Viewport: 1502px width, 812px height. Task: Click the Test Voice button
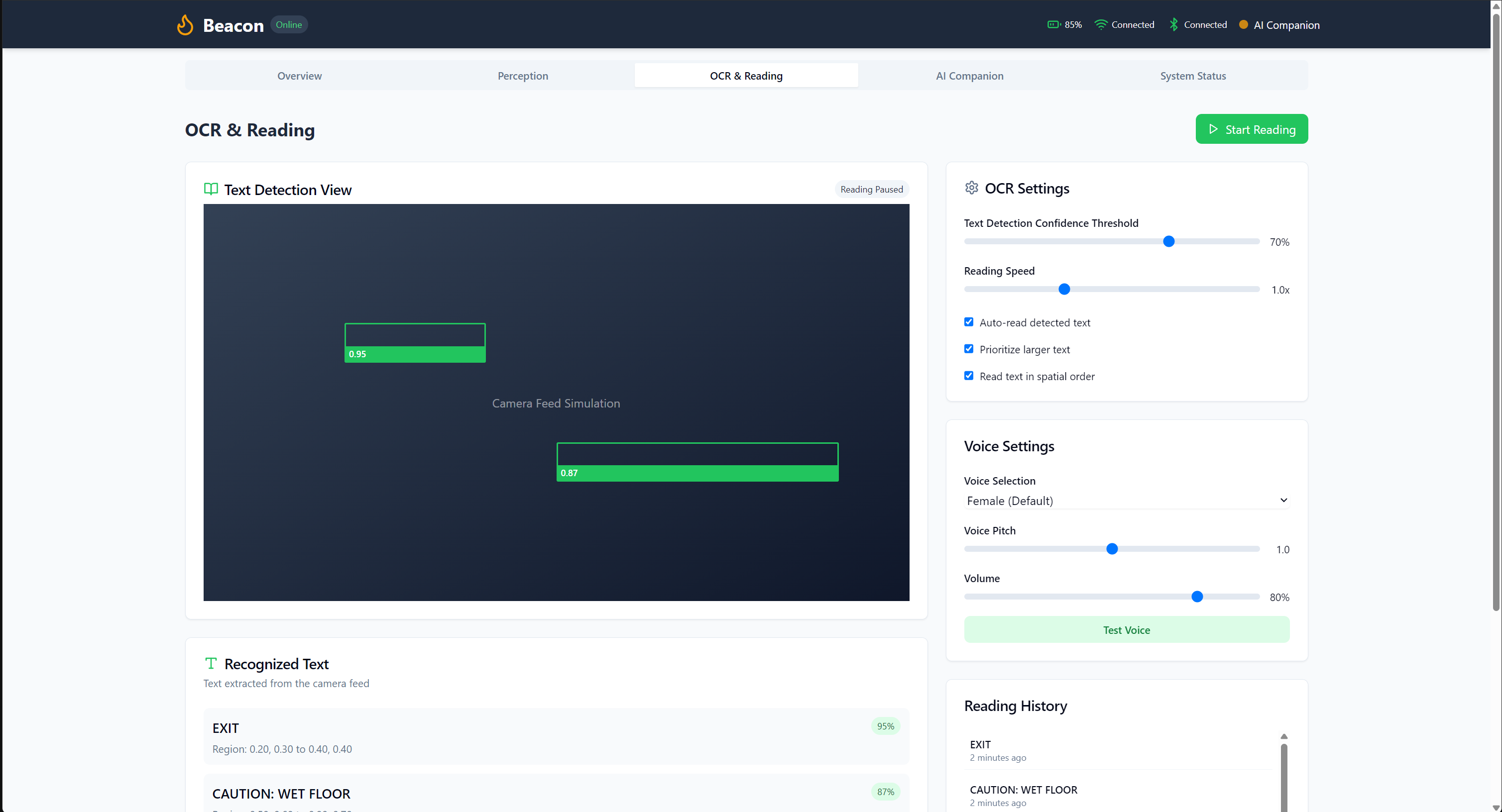point(1127,629)
